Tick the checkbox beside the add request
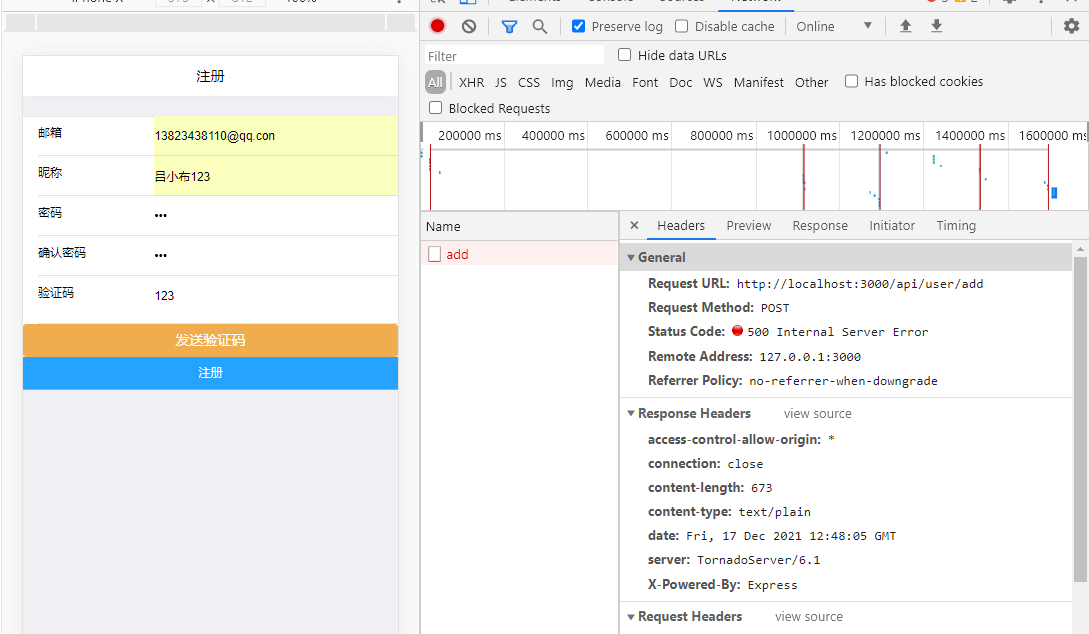 [435, 254]
